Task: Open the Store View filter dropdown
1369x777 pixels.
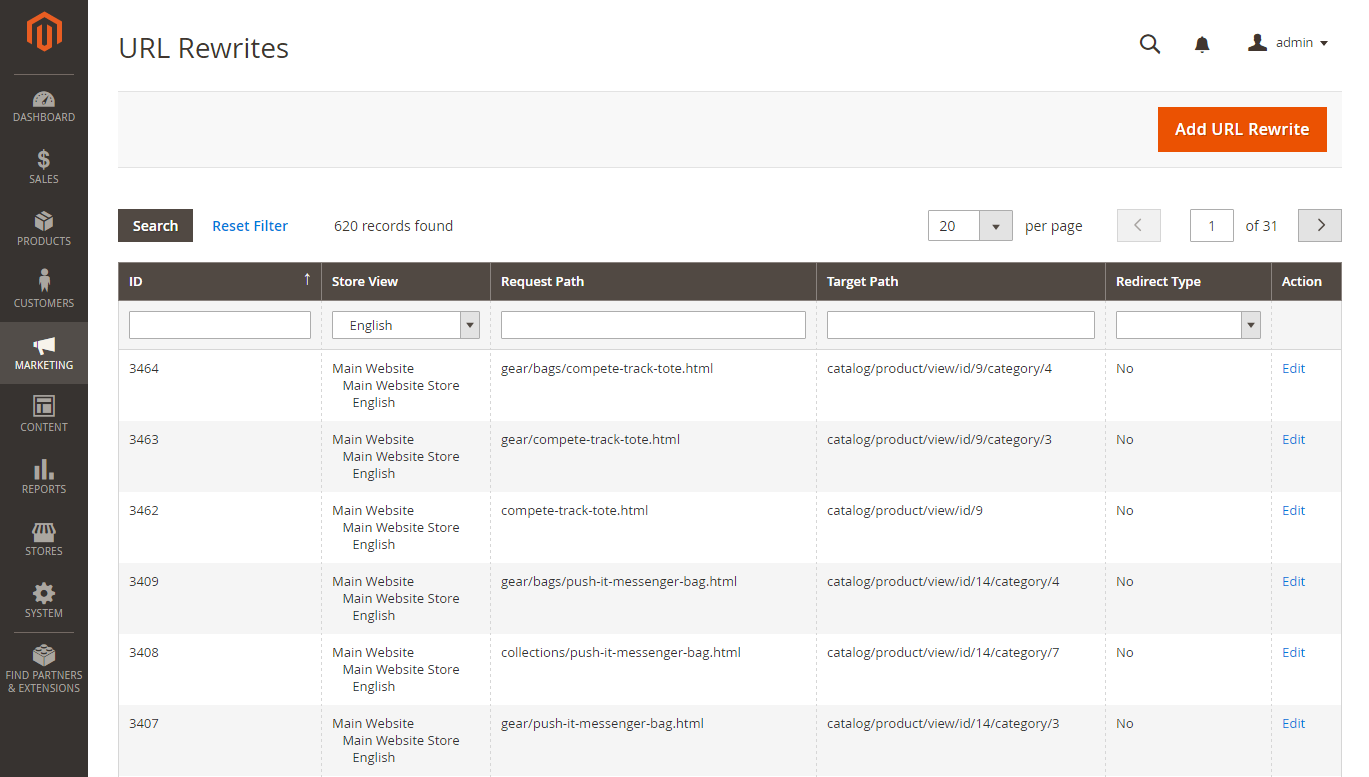Action: click(406, 325)
